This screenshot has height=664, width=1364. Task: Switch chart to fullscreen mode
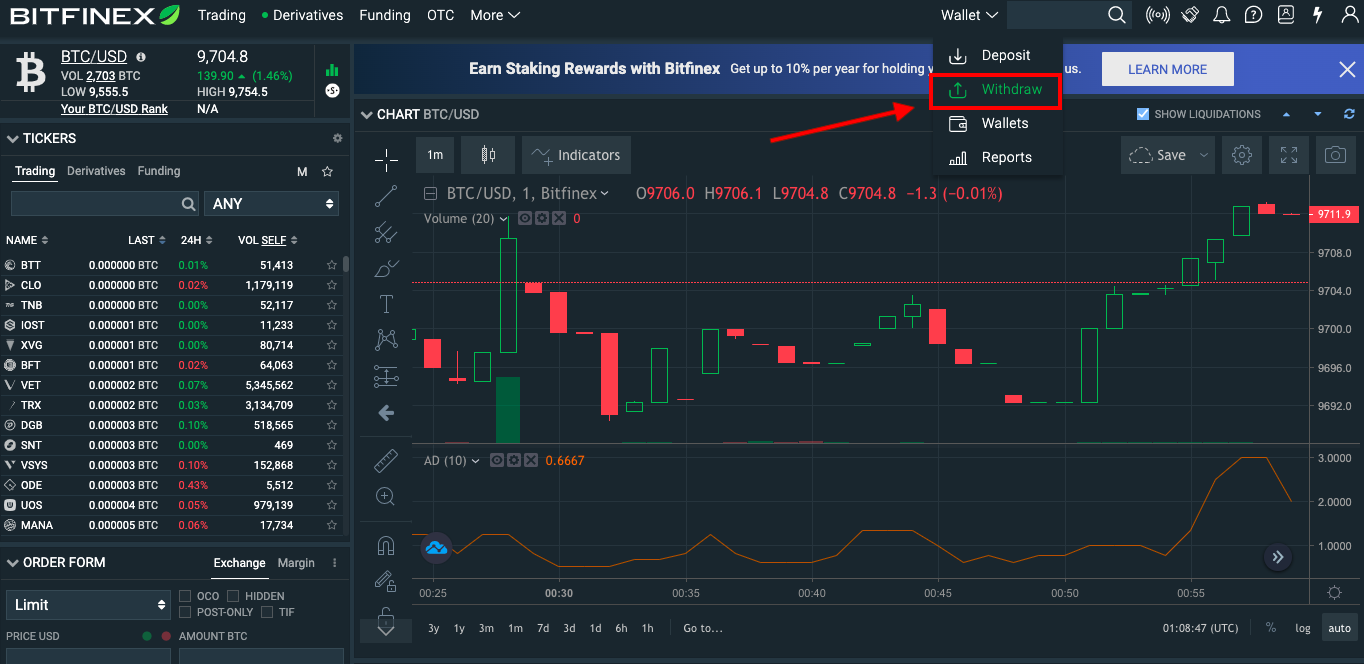click(1289, 155)
